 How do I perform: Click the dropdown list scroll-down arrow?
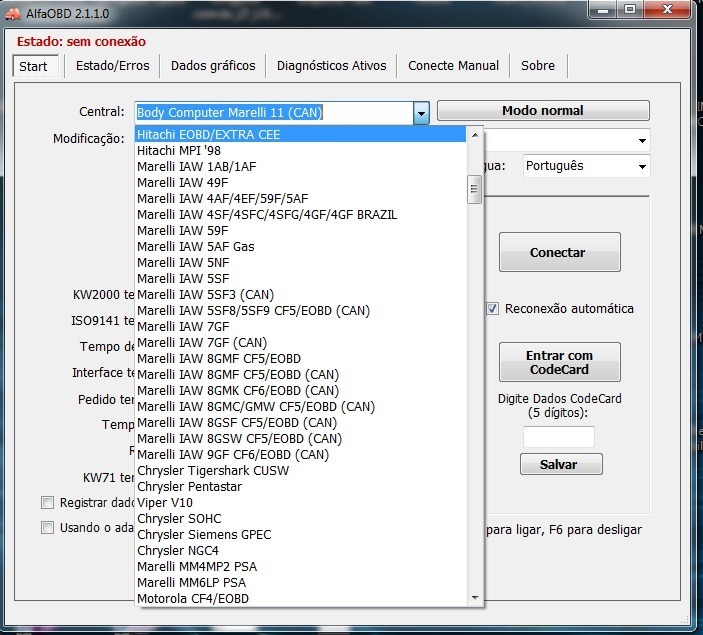(475, 598)
